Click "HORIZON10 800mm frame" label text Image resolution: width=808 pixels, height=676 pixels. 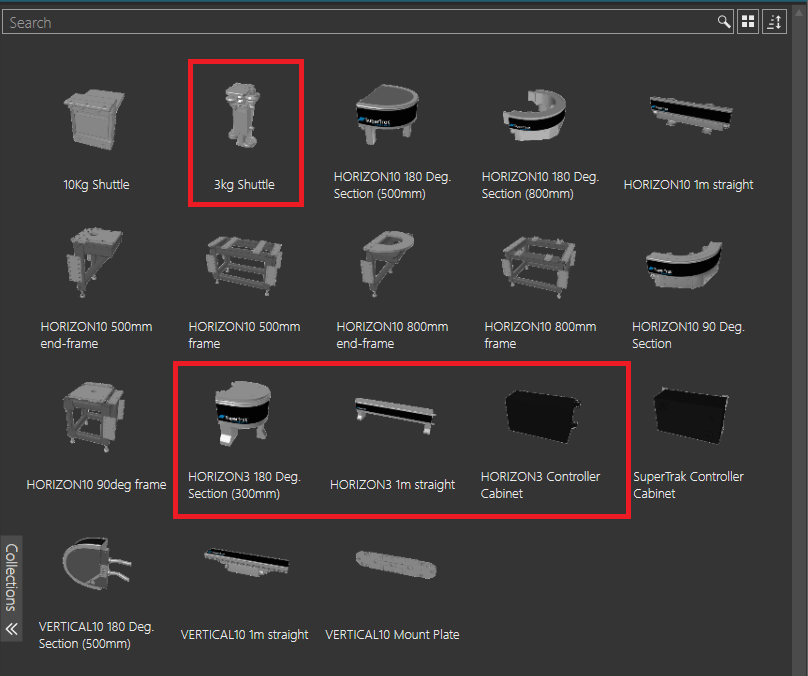tap(540, 335)
